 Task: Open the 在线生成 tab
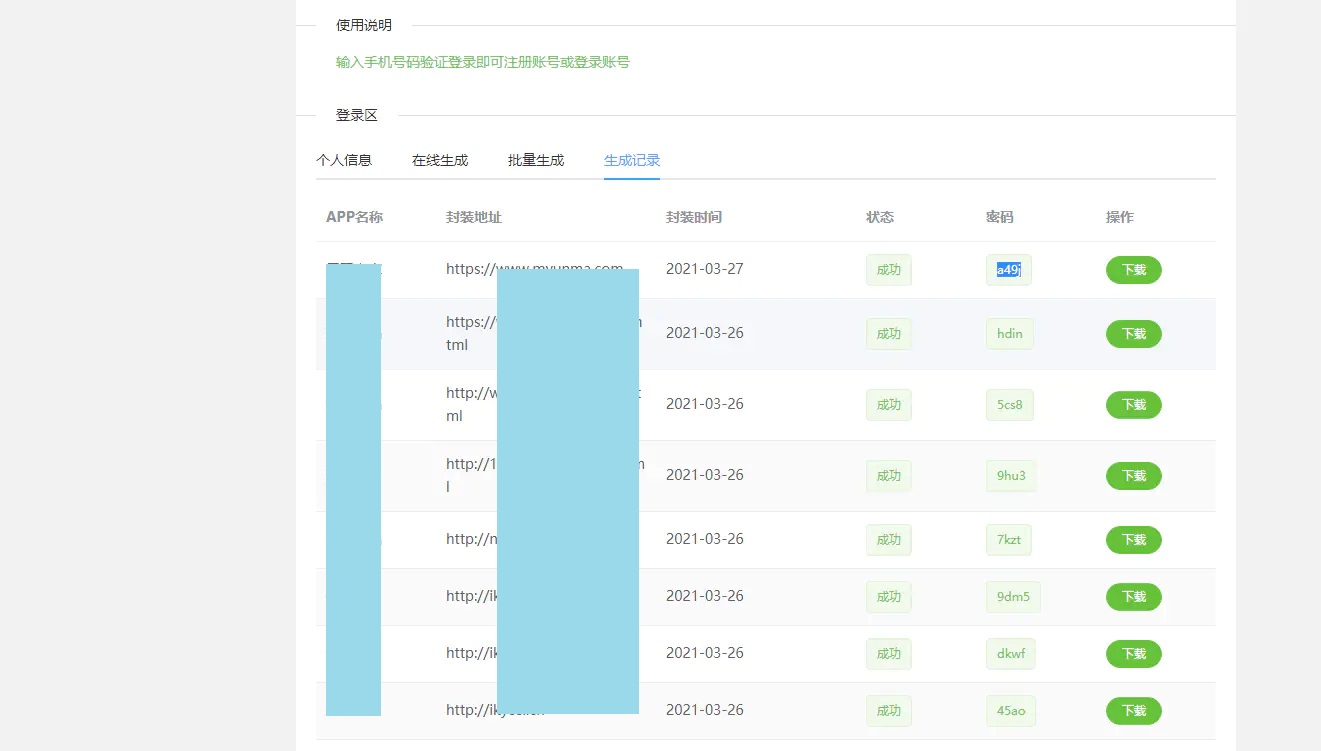point(440,159)
